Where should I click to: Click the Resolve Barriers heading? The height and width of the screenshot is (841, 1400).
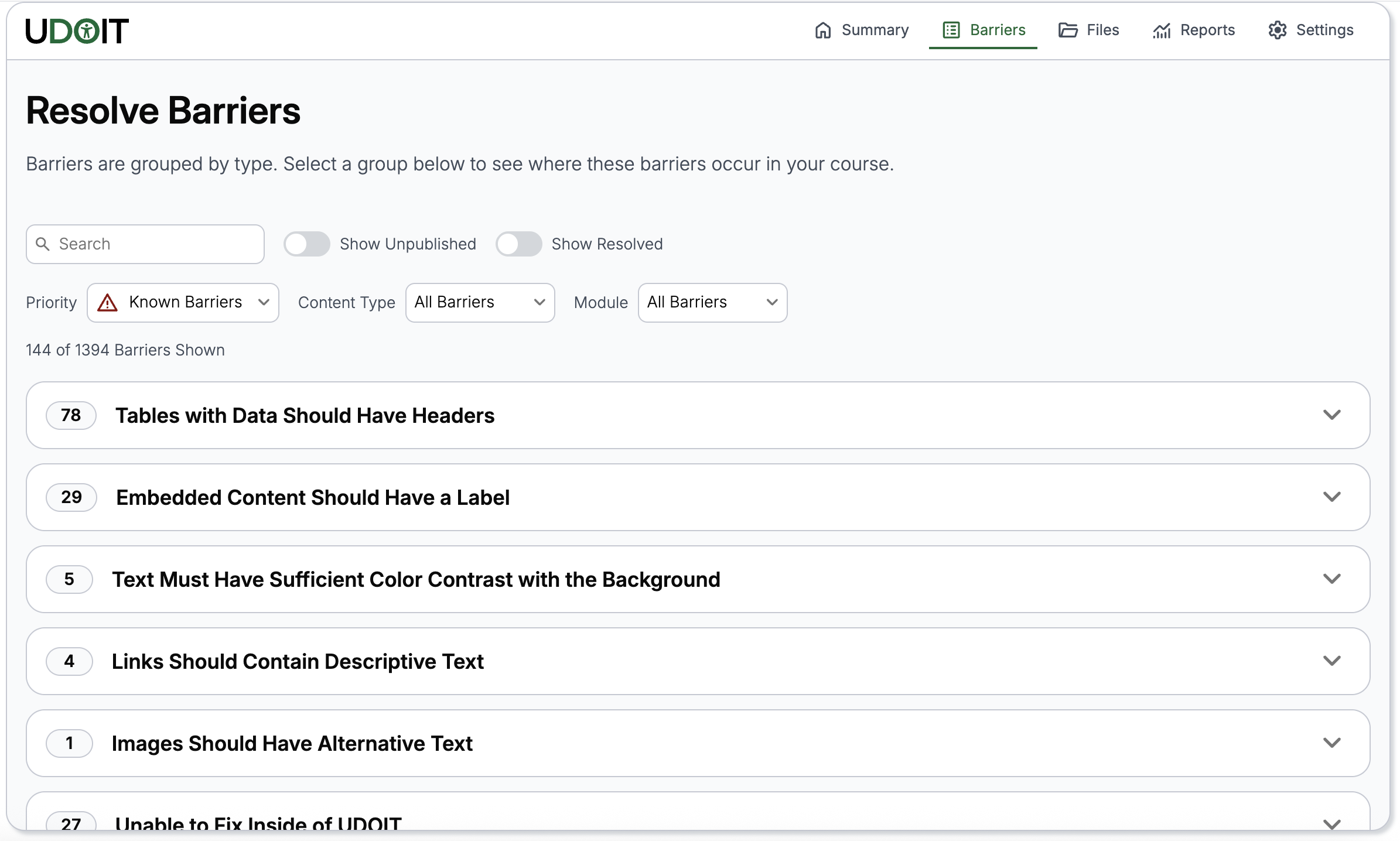point(163,111)
